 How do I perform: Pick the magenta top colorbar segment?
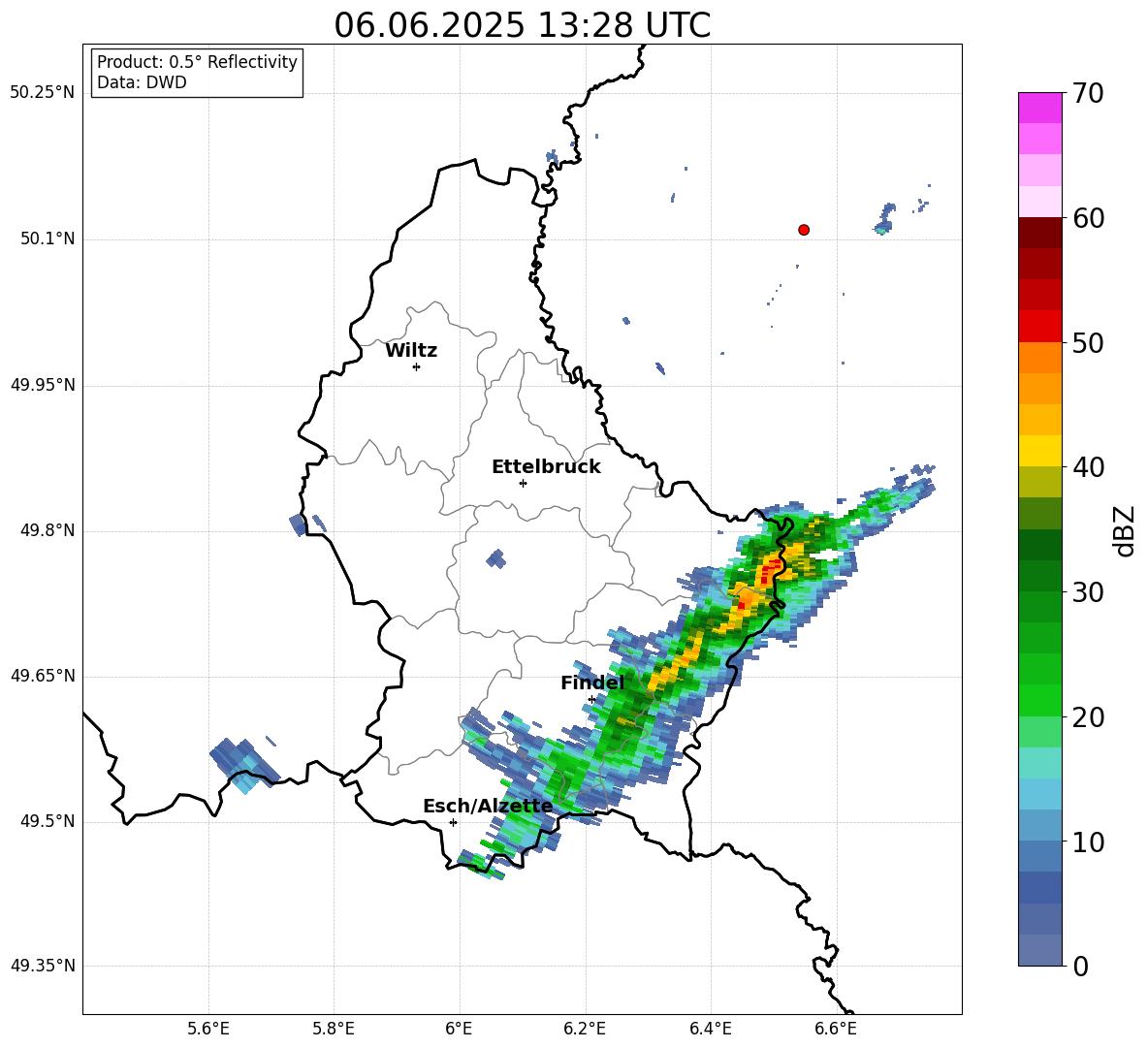click(1039, 108)
